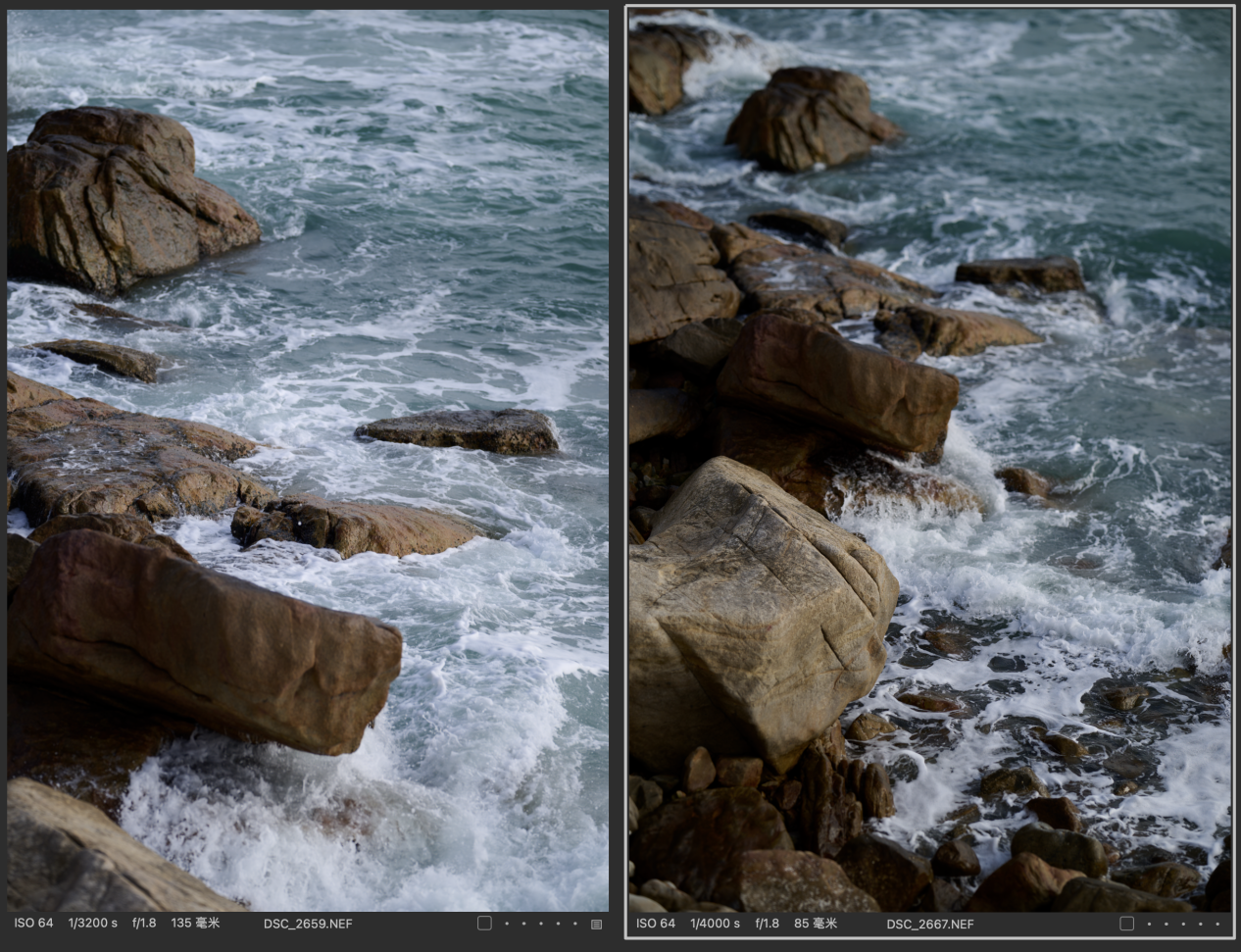Screen dimensions: 1241x952
Task: Click the 135 毫米 focal length readout
Action: click(x=195, y=924)
